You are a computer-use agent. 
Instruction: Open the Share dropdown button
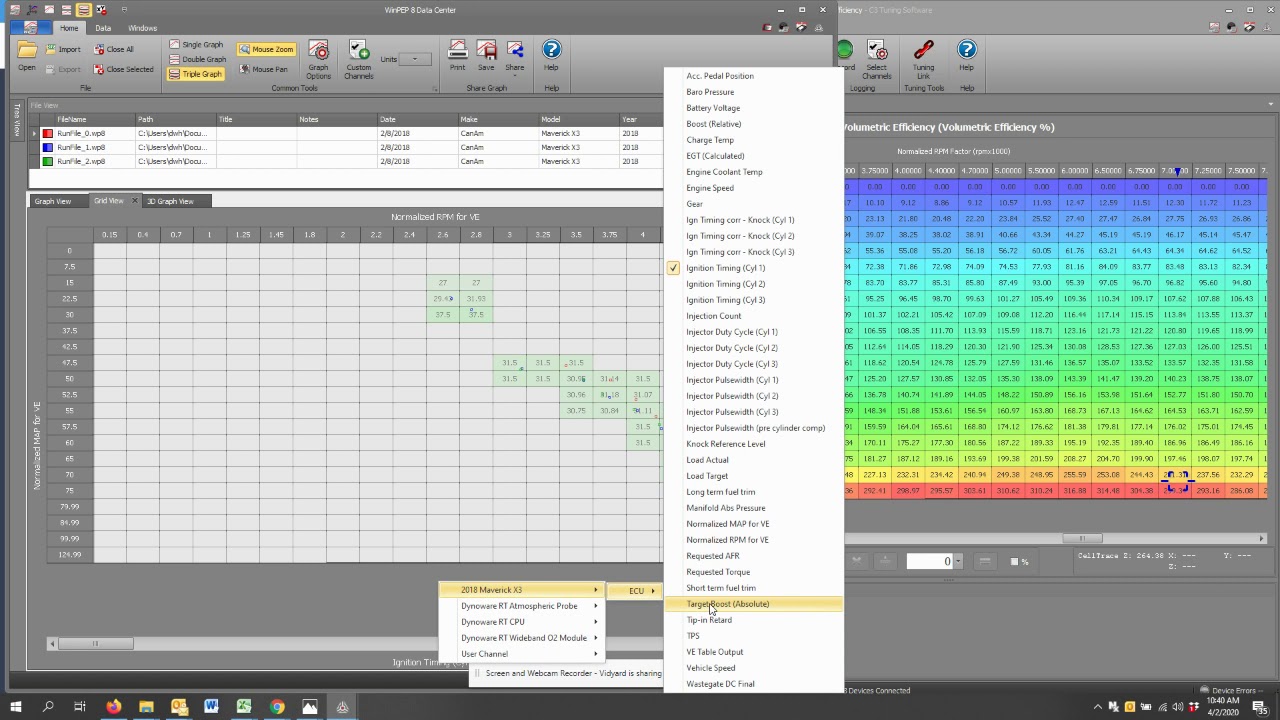point(515,56)
